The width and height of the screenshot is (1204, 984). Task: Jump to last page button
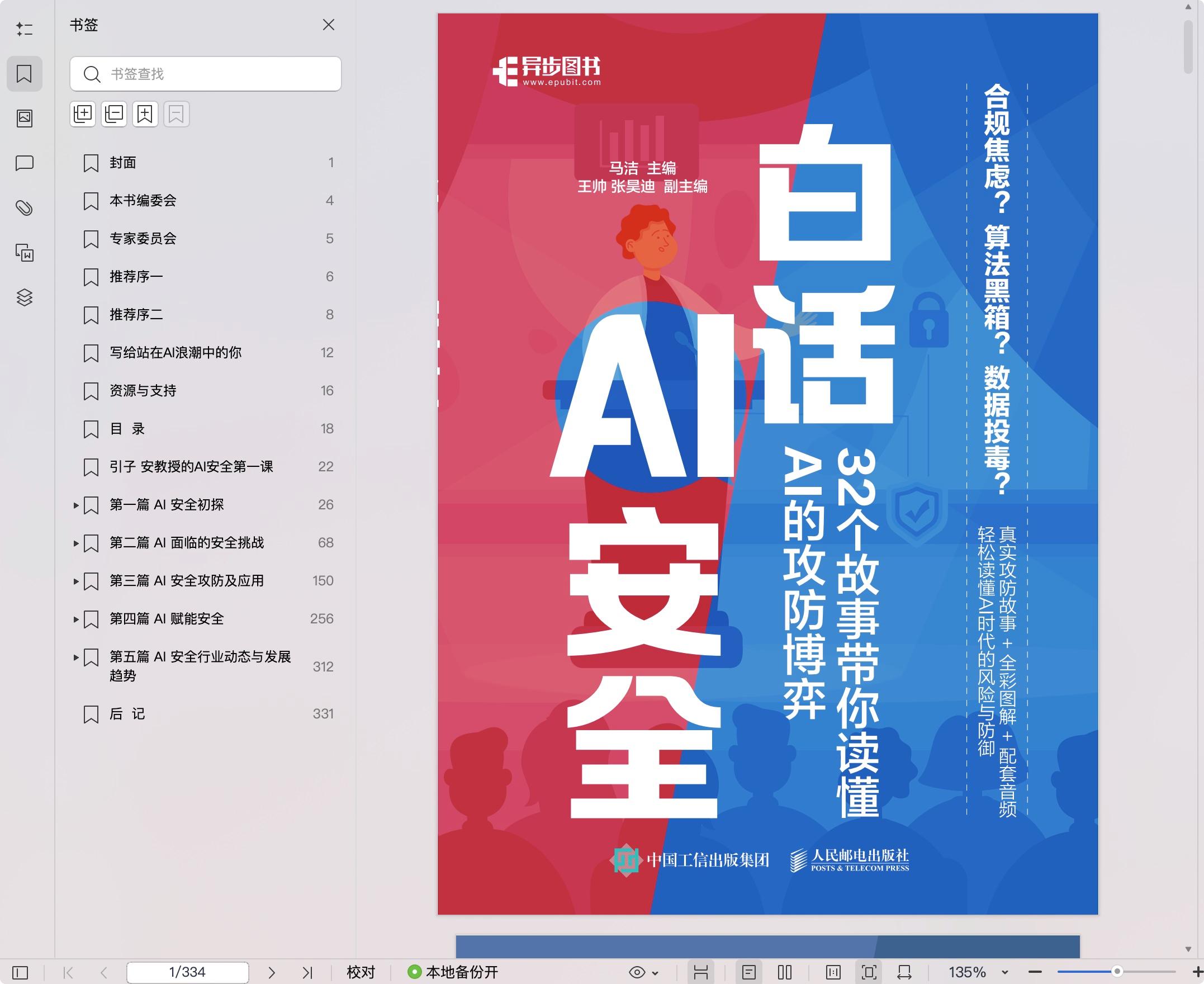[307, 973]
